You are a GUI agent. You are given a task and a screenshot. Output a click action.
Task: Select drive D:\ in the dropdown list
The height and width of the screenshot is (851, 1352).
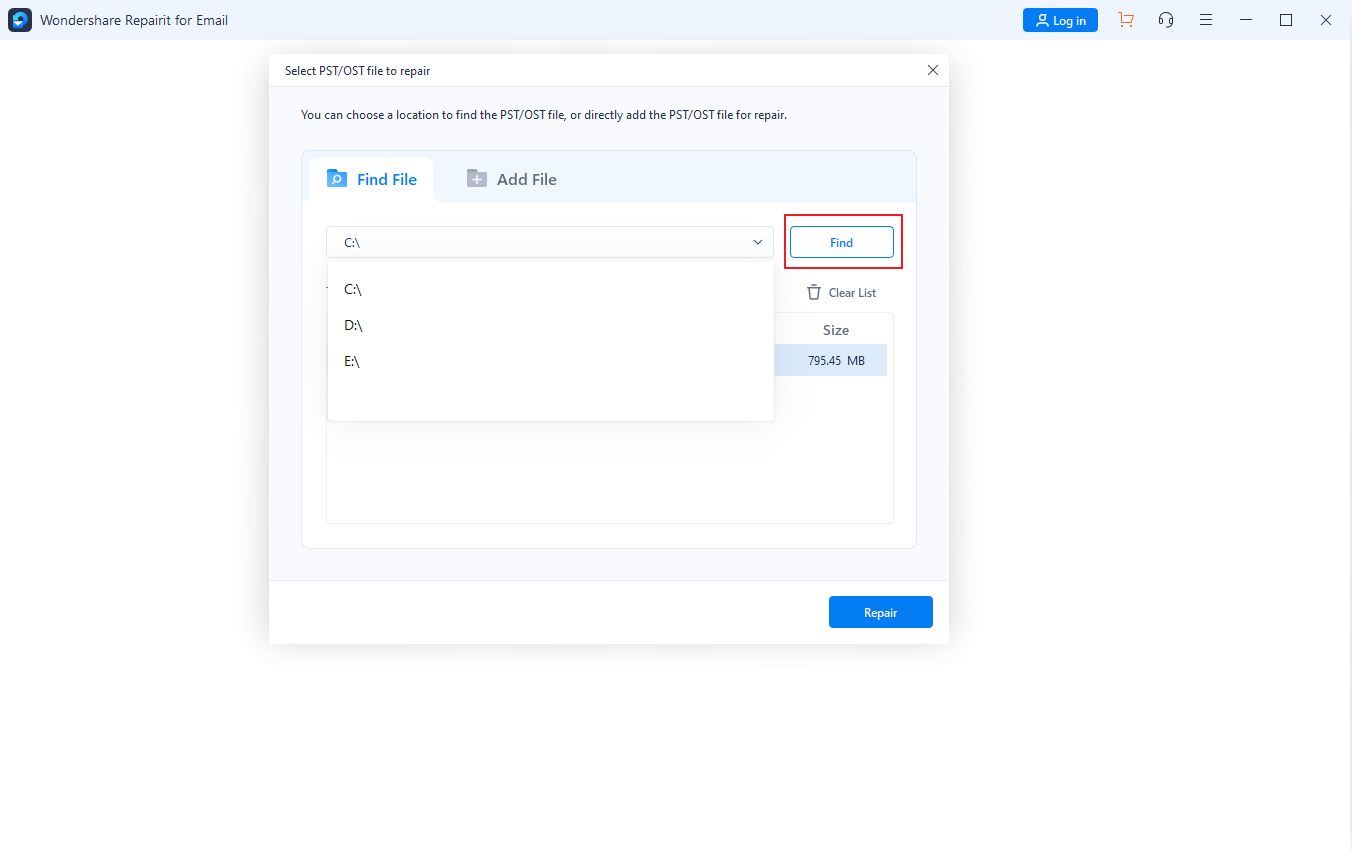(x=353, y=326)
